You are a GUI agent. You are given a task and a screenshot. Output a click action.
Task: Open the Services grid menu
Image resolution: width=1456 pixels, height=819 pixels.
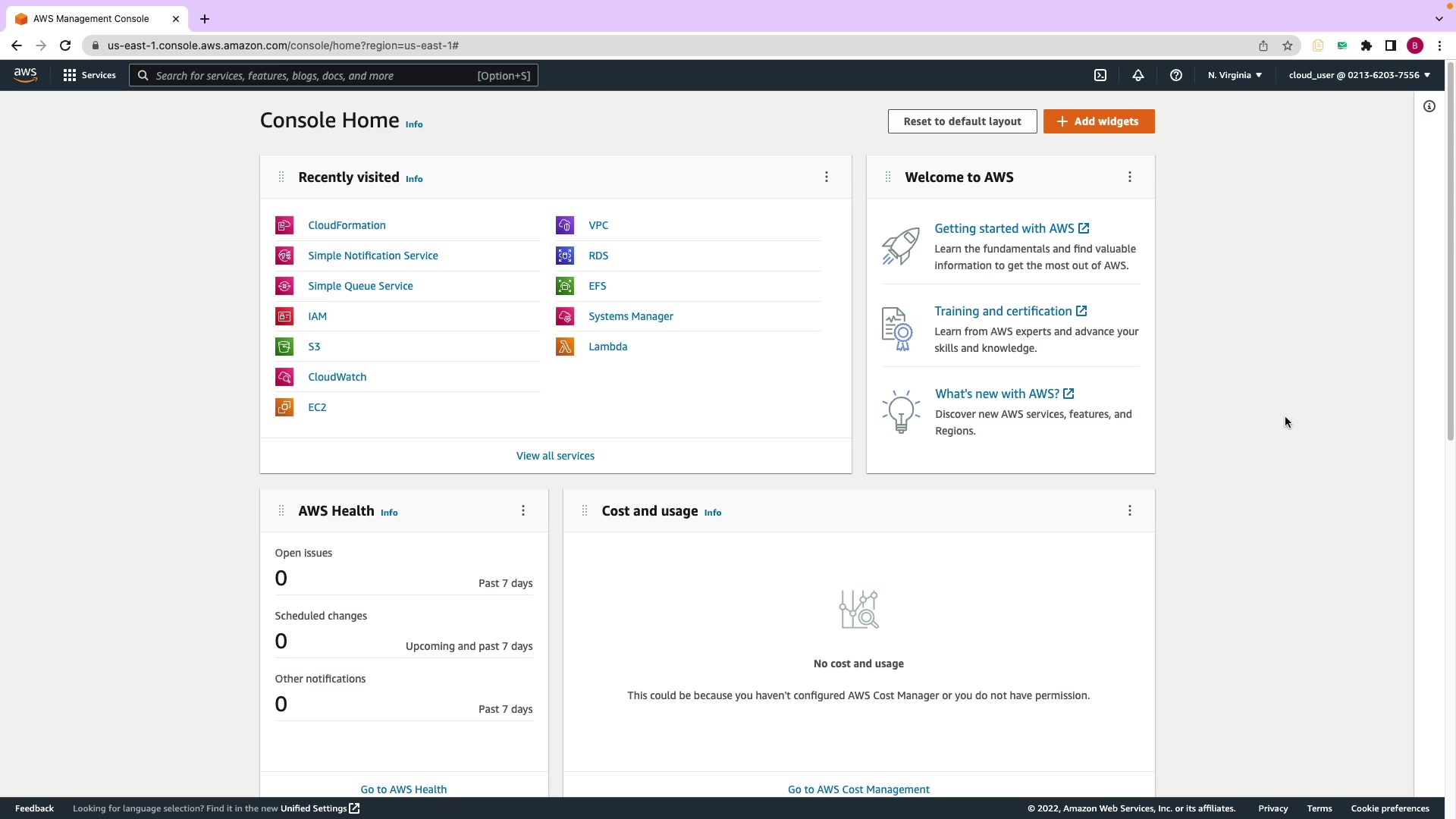[x=89, y=75]
